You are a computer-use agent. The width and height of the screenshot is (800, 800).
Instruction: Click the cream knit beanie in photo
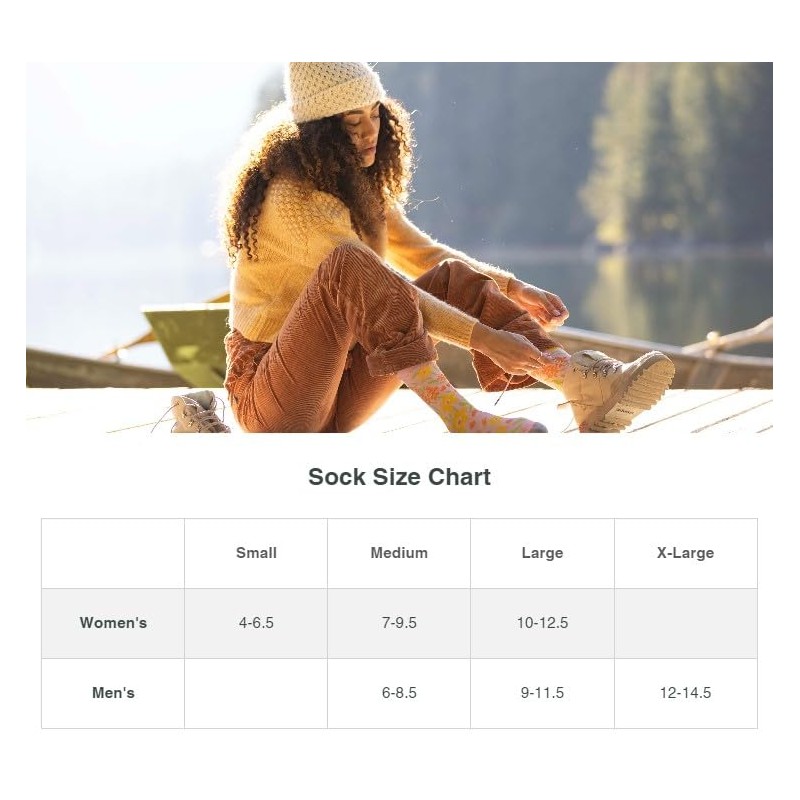331,92
